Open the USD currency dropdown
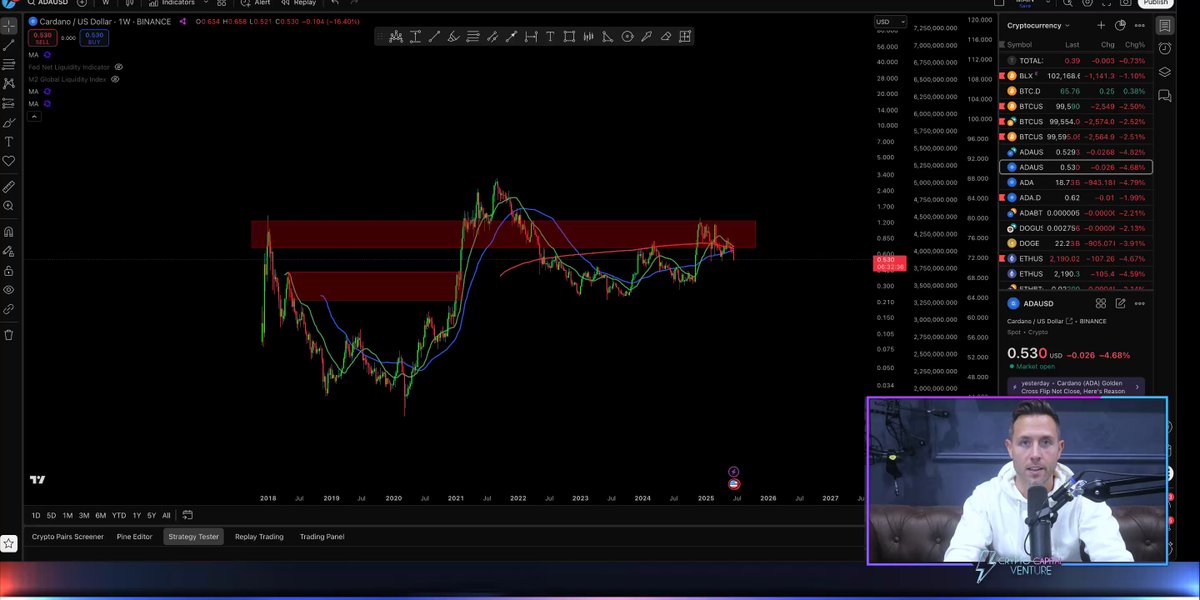 pyautogui.click(x=890, y=21)
